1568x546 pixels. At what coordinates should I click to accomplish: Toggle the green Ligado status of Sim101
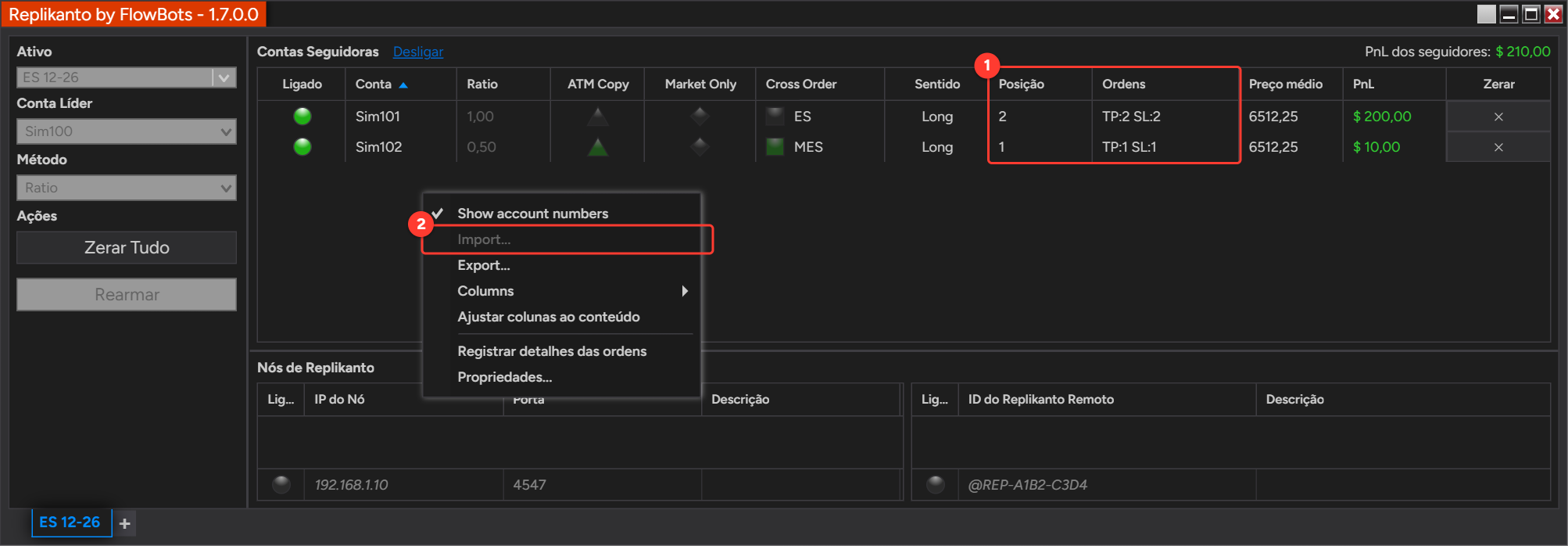tap(303, 117)
